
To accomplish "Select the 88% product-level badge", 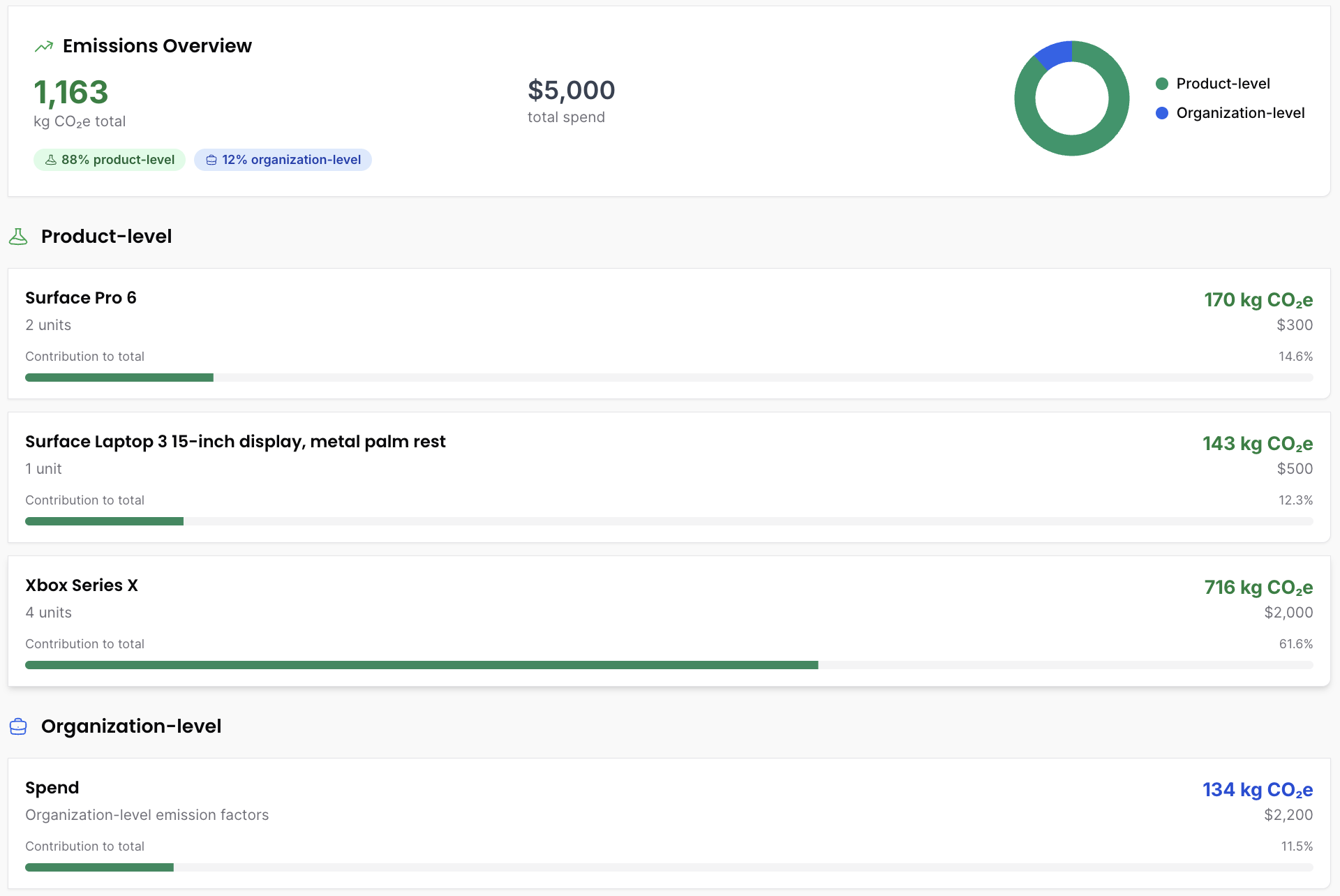I will pyautogui.click(x=110, y=160).
